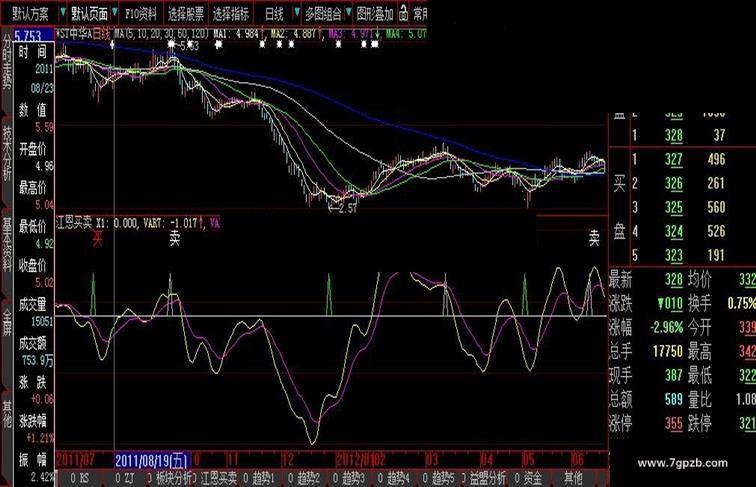This screenshot has height=487, width=756.
Task: Select the 趋势4 bottom tab
Action: pos(394,478)
